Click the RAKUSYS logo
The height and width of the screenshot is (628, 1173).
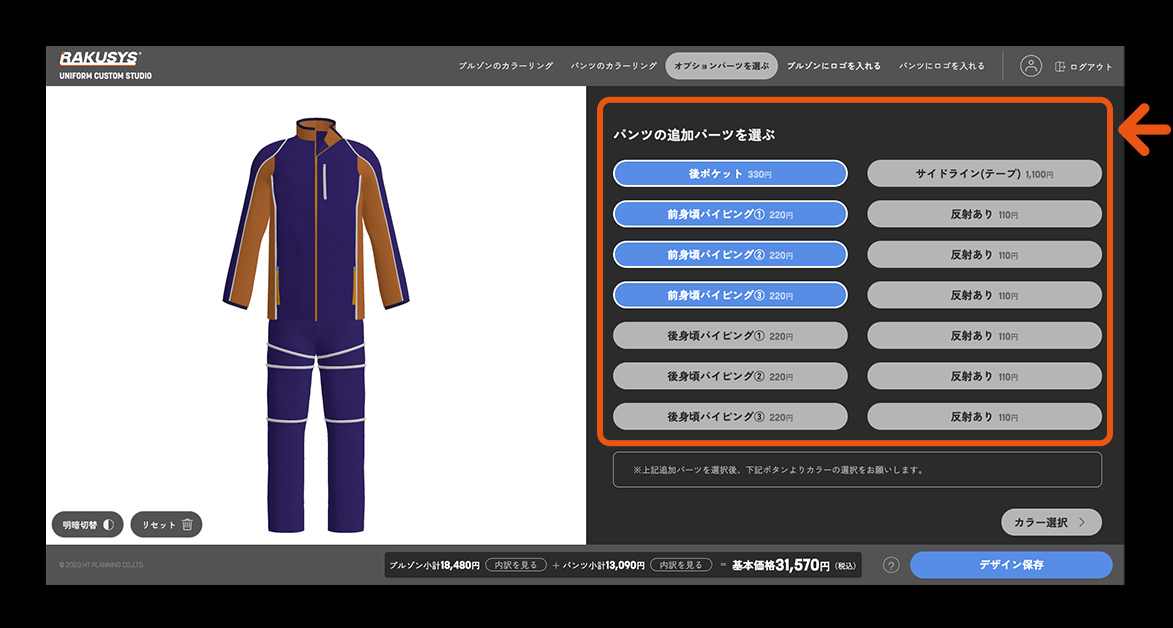pos(100,59)
